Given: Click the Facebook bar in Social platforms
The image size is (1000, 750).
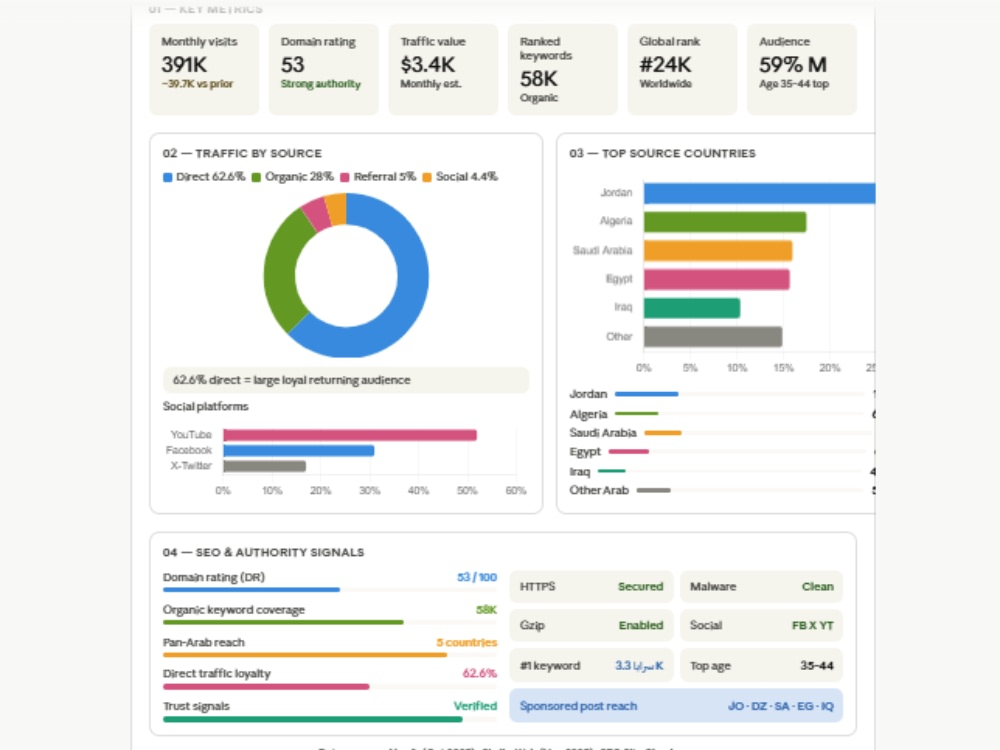Looking at the screenshot, I should tap(298, 450).
